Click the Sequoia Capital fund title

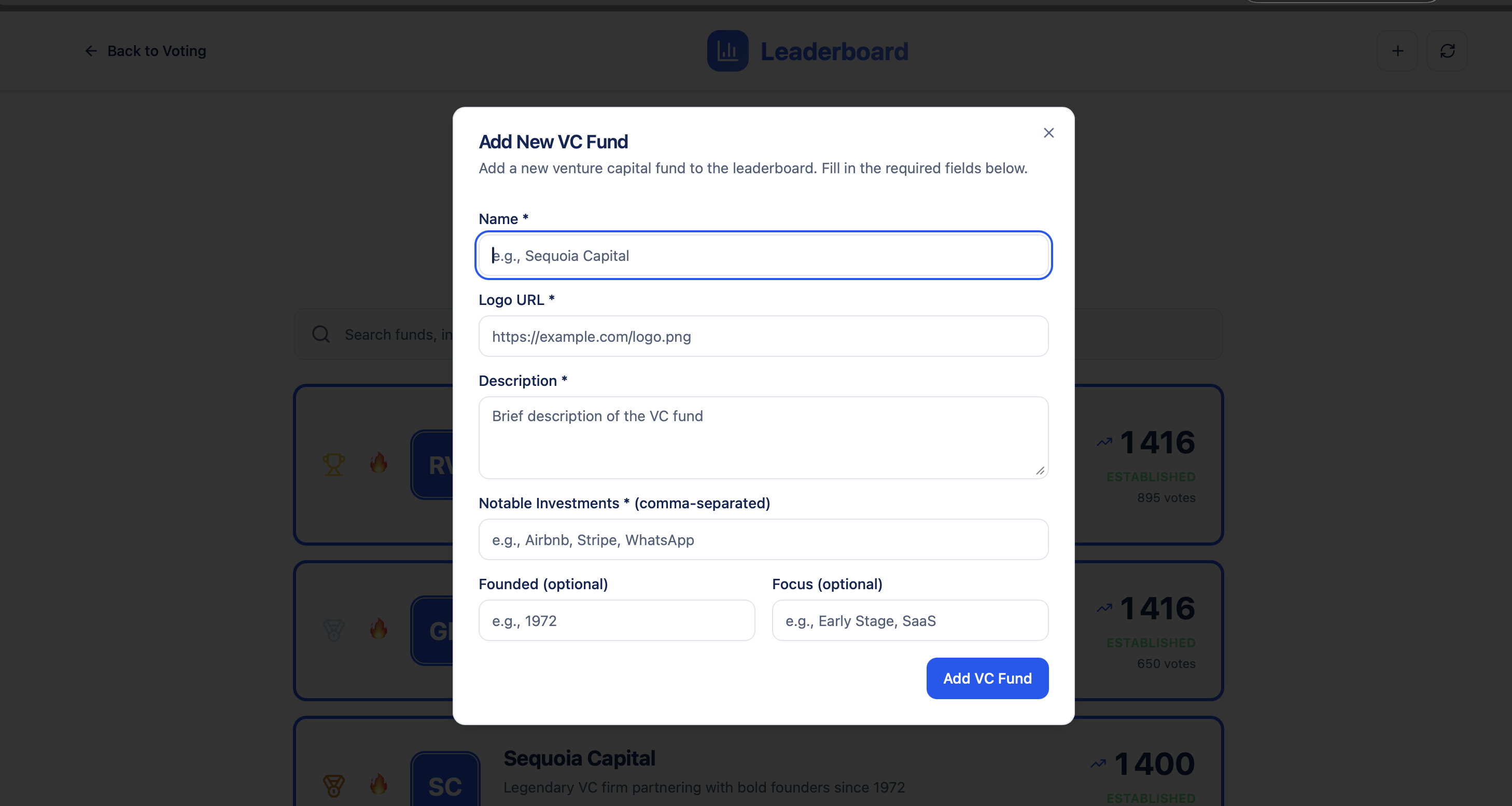[579, 758]
